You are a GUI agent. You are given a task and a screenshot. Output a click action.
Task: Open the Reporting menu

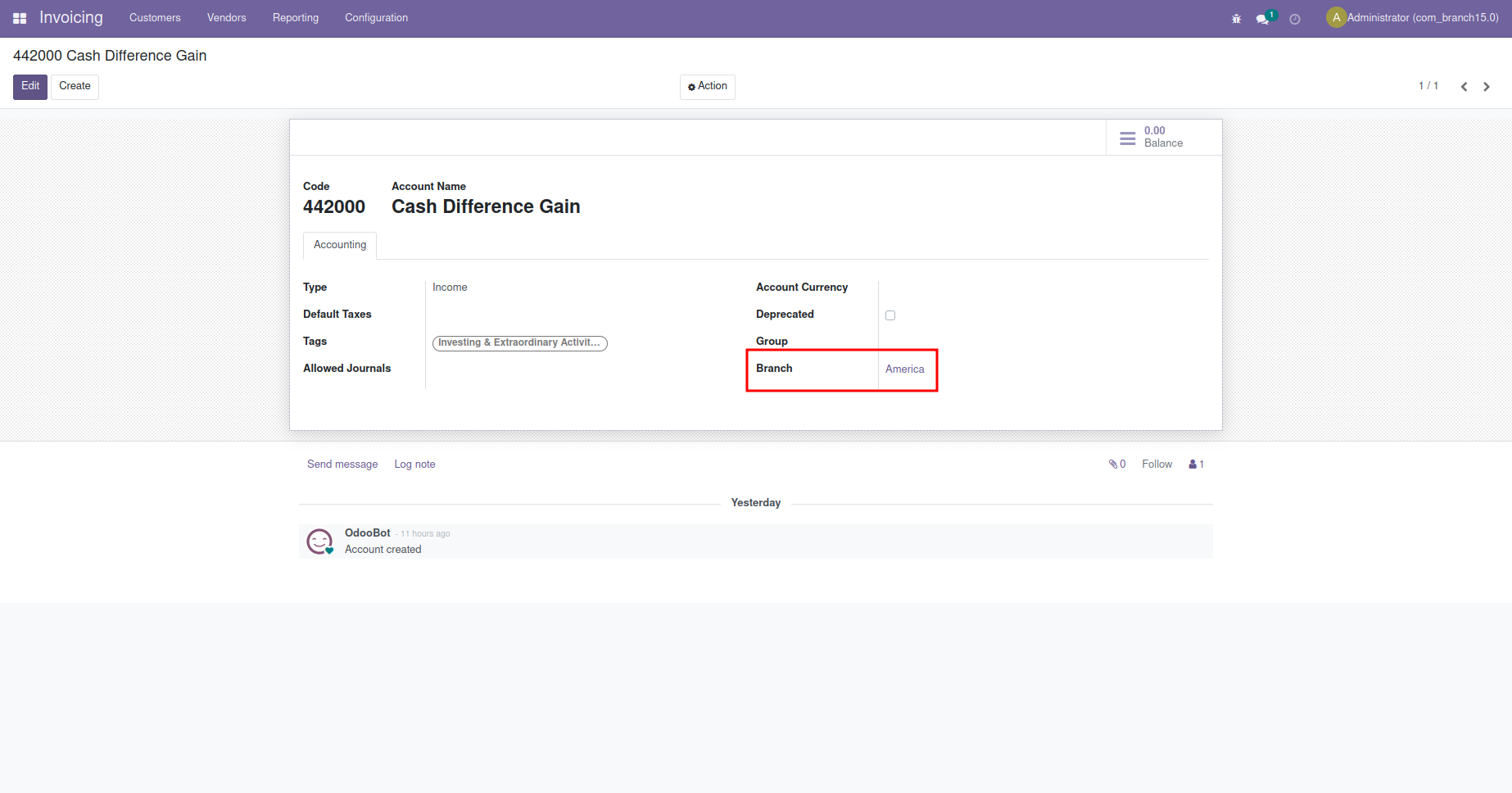click(x=296, y=18)
